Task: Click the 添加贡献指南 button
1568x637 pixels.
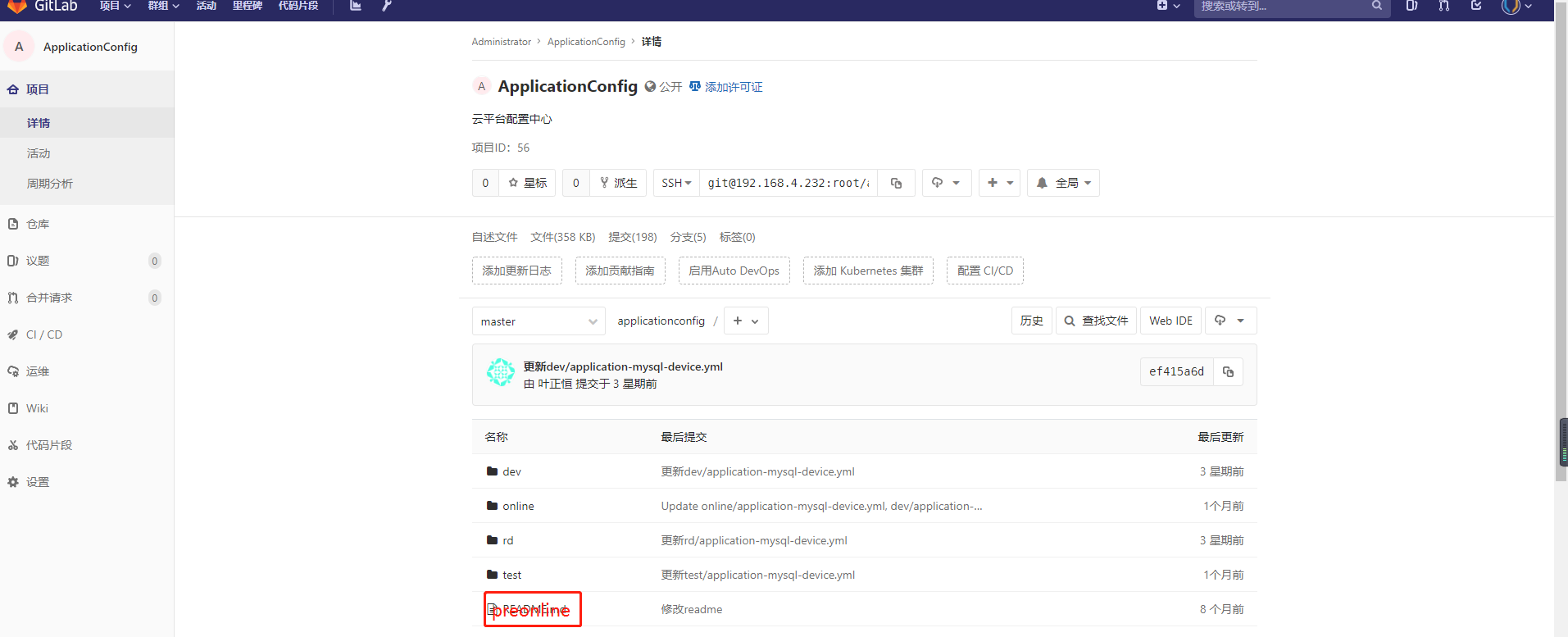Action: pos(620,271)
